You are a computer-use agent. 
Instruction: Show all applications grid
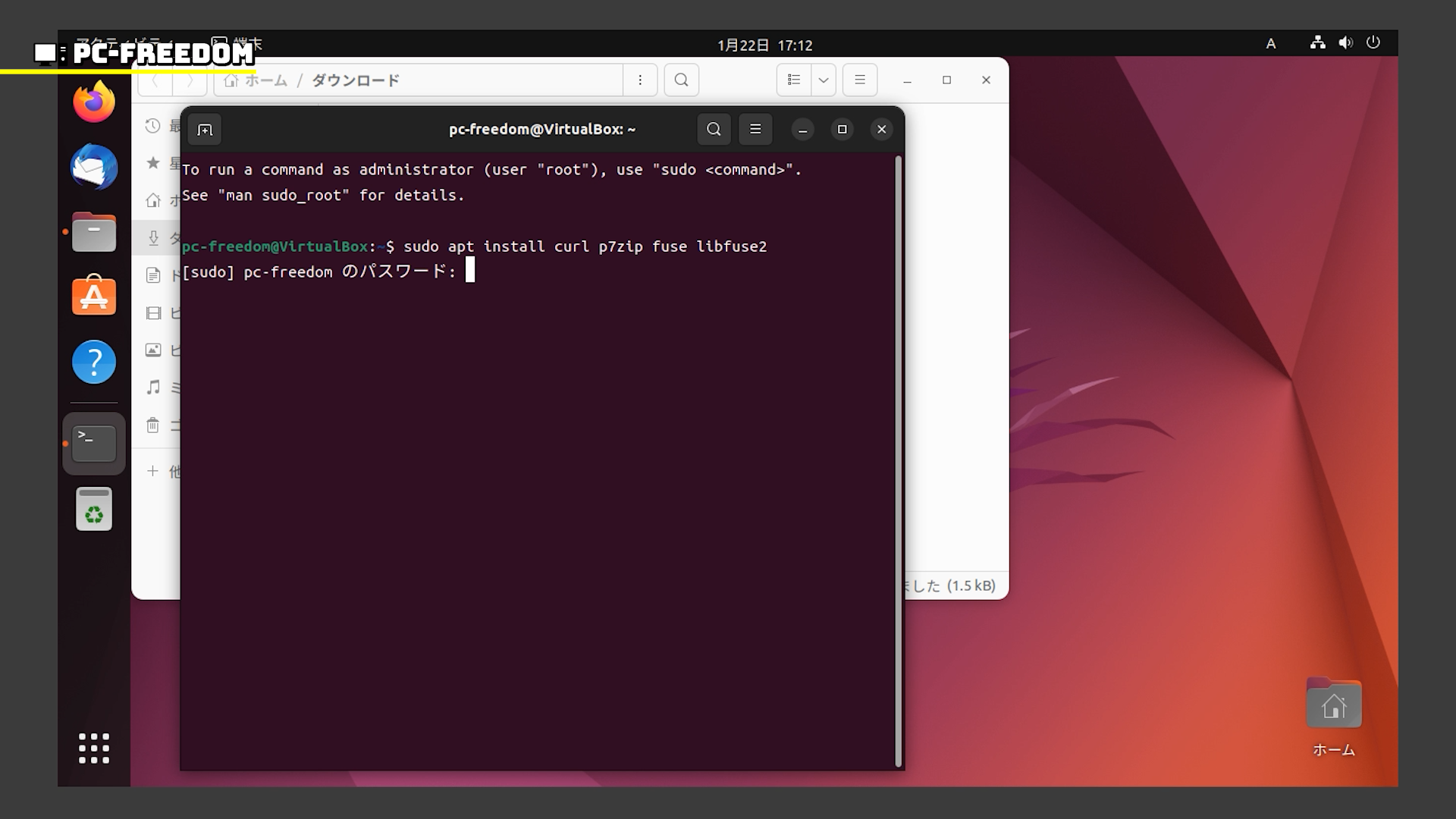(x=94, y=748)
